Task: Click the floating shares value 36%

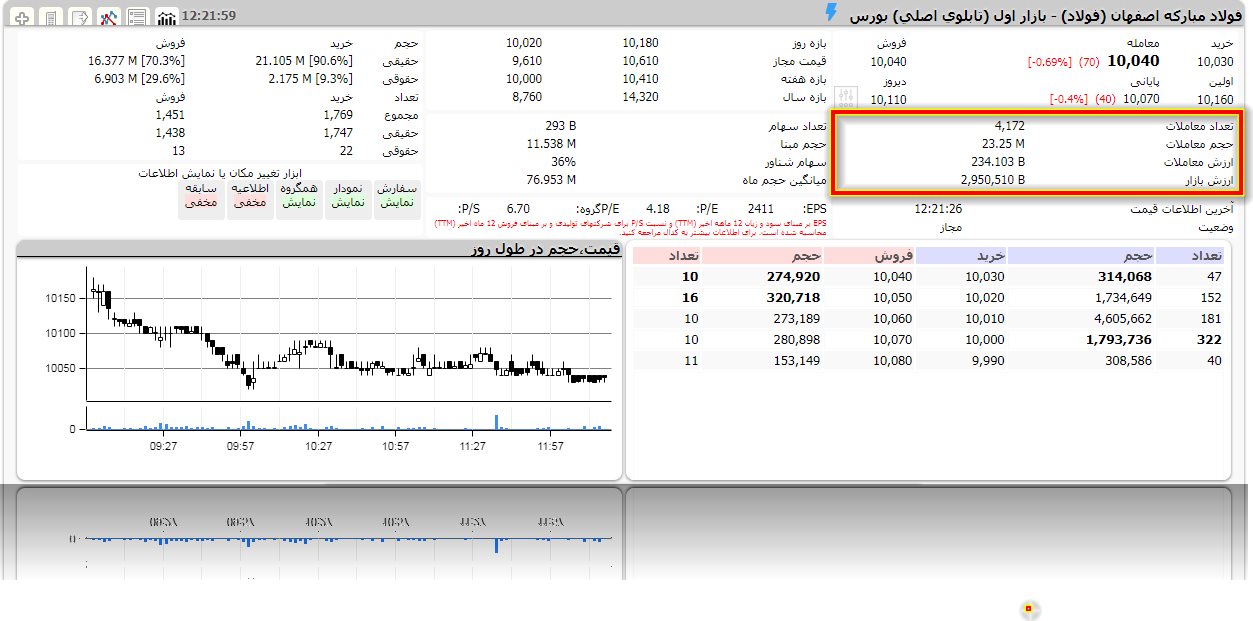Action: click(x=564, y=162)
